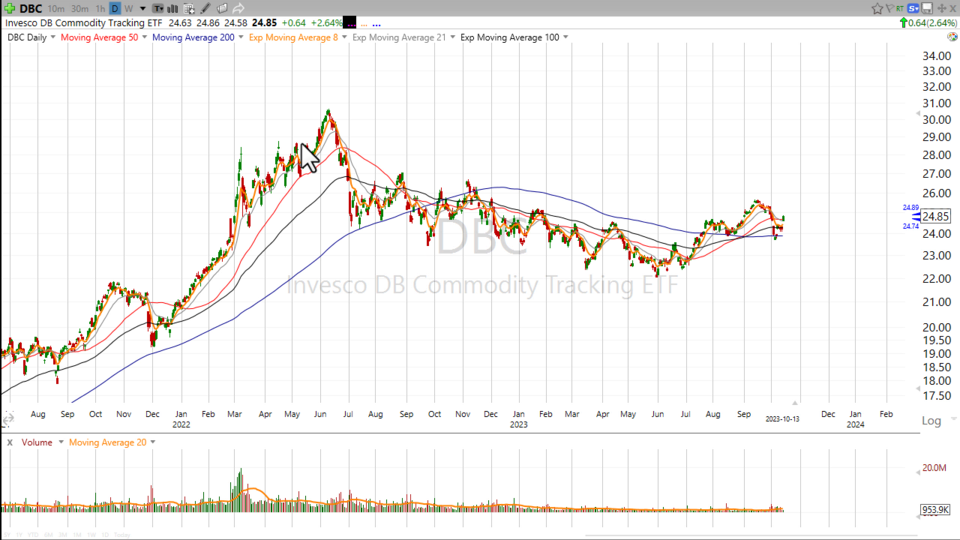
Task: Click the green up arrow net change indicator
Action: tap(904, 23)
